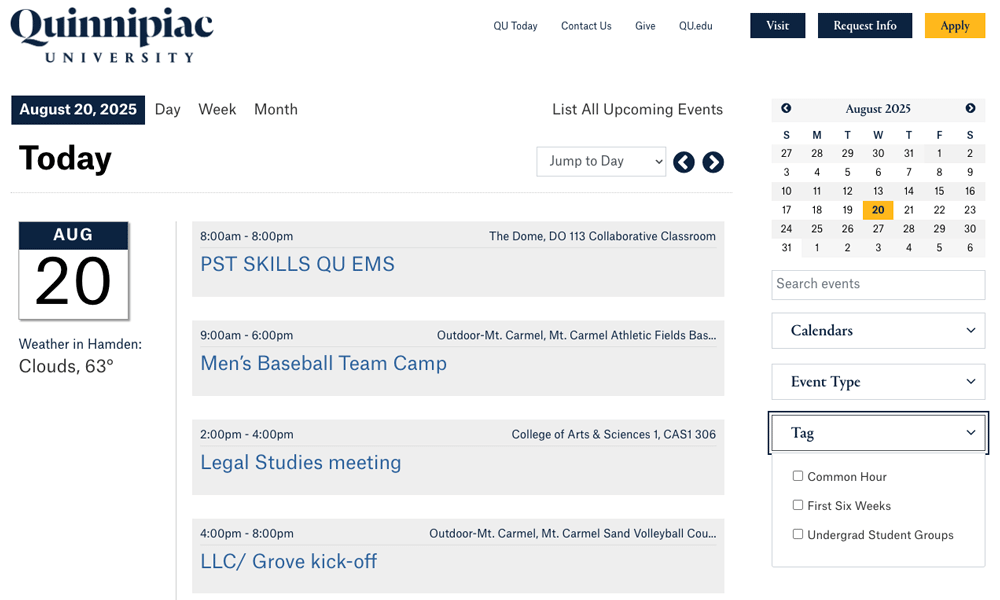The height and width of the screenshot is (600, 1000).
Task: Click the Search events input field
Action: click(878, 284)
